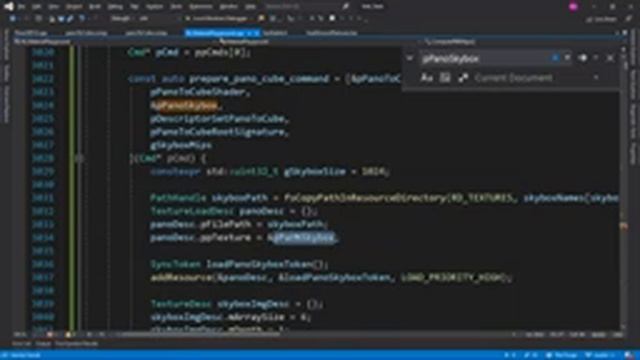Open the Find Symbol Results bottom tab
This screenshot has width=640, height=360.
[x=76, y=344]
